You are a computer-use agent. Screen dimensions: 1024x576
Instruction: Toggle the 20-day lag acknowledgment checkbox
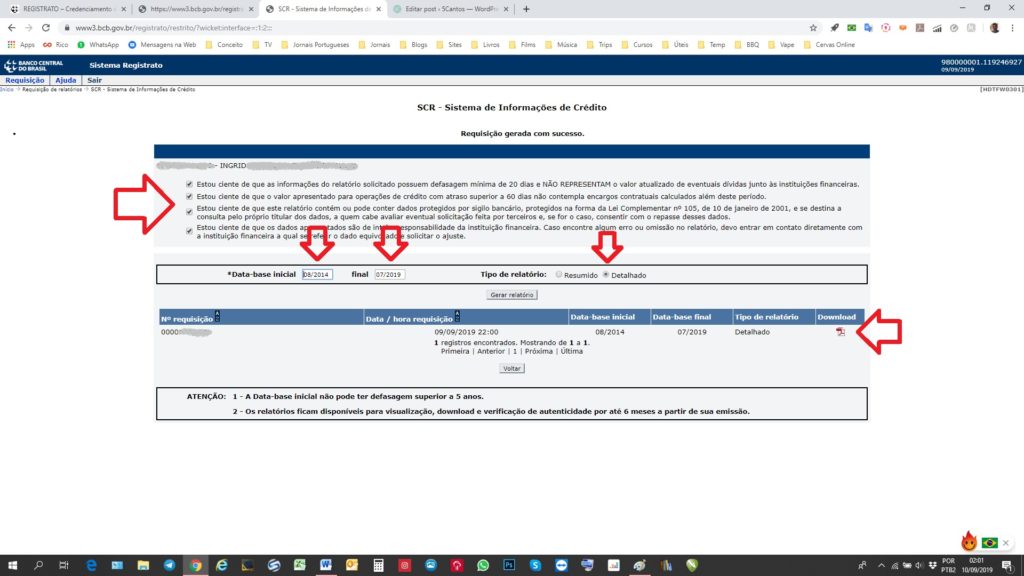pos(189,184)
